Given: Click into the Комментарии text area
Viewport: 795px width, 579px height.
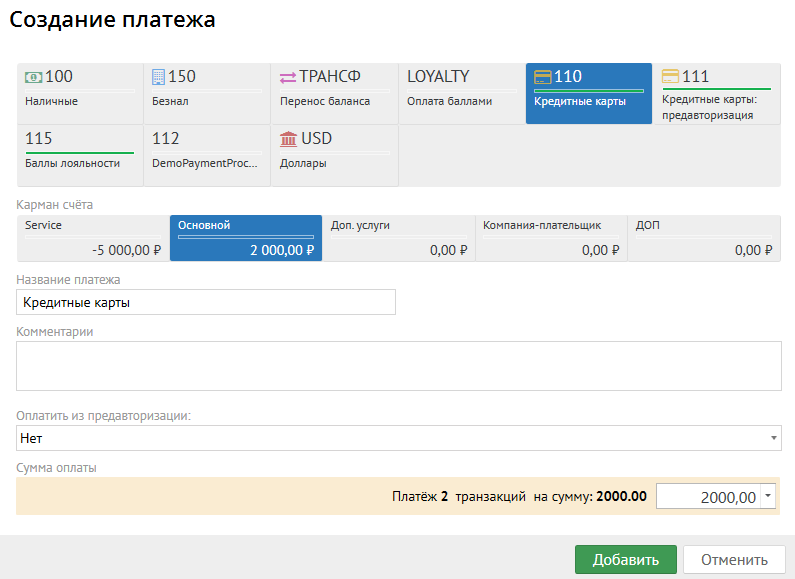Looking at the screenshot, I should click(x=399, y=366).
